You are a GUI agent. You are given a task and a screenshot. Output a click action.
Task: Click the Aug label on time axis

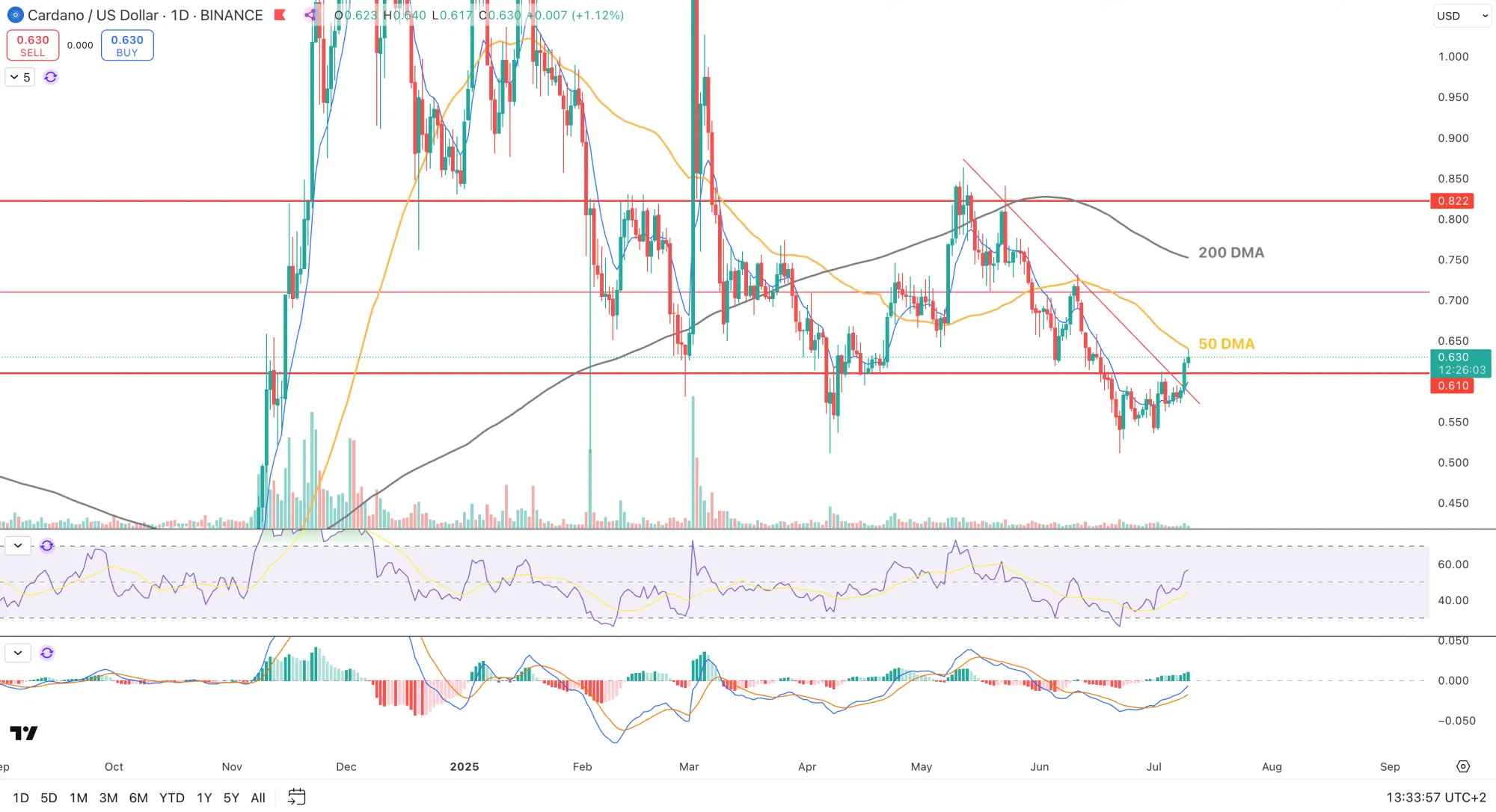tap(1272, 766)
